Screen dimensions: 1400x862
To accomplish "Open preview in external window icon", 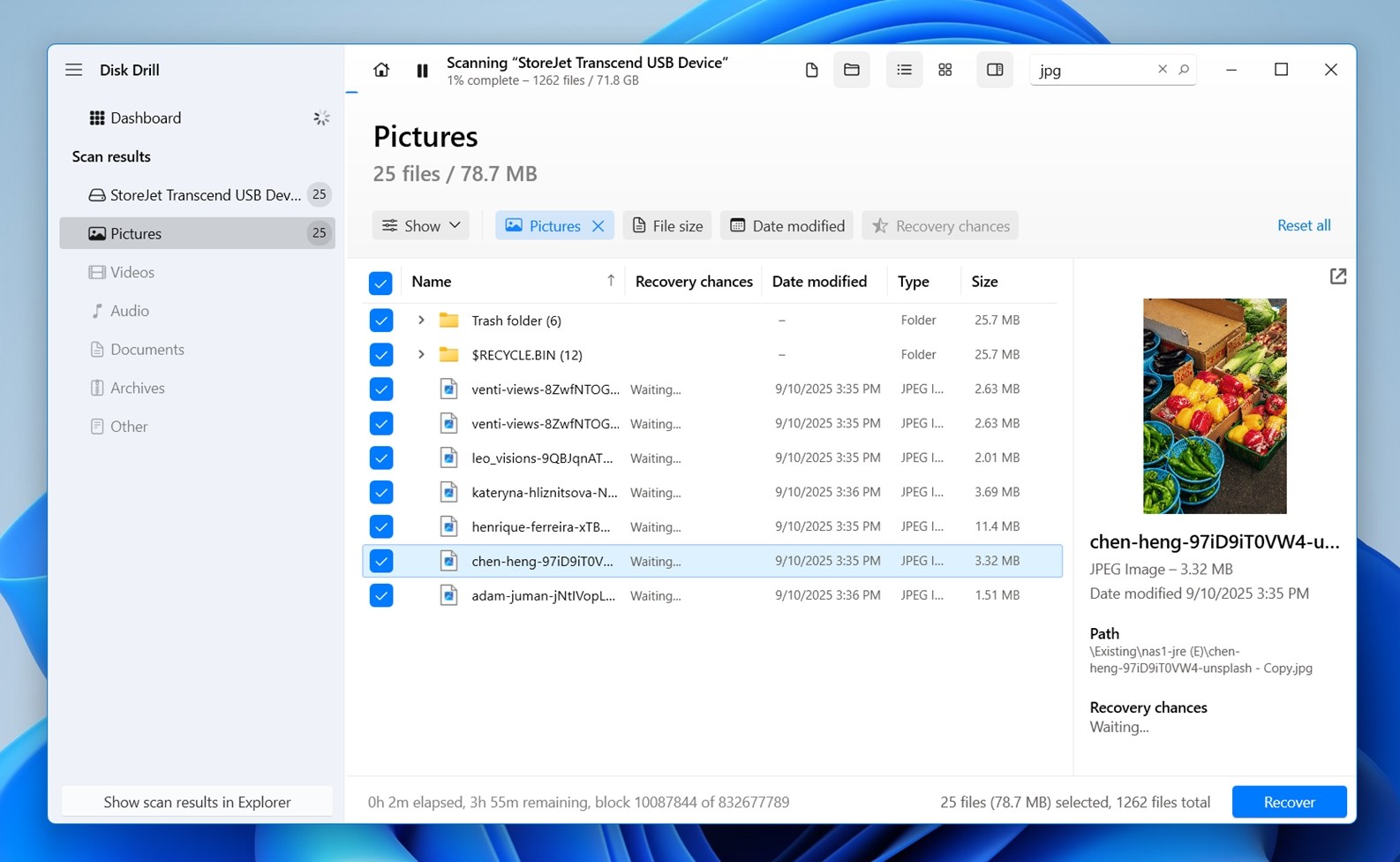I will point(1337,276).
